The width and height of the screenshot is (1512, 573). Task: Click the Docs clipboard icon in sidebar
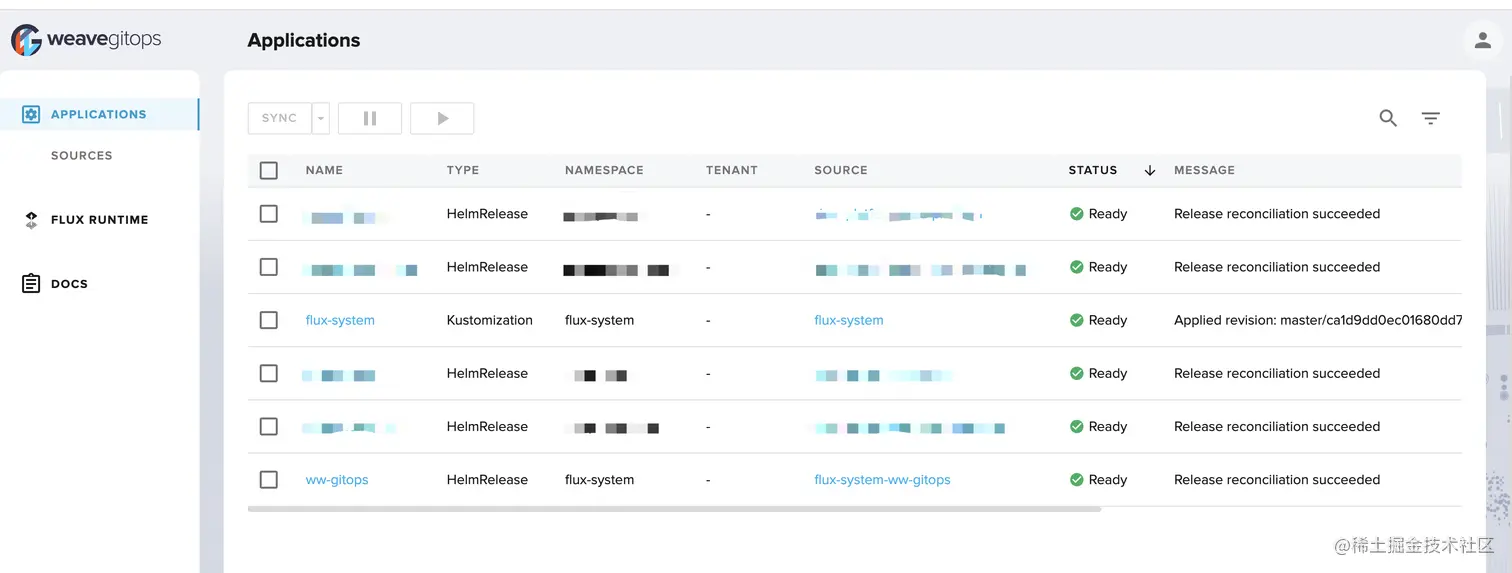pos(31,284)
